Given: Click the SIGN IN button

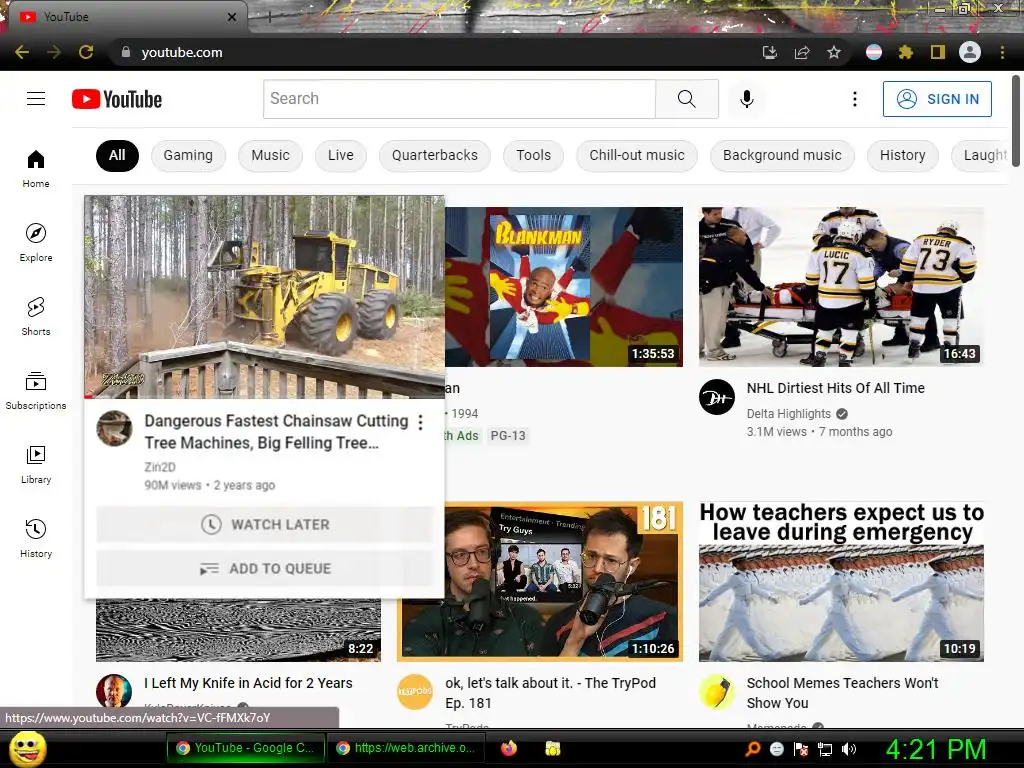Looking at the screenshot, I should coord(937,99).
